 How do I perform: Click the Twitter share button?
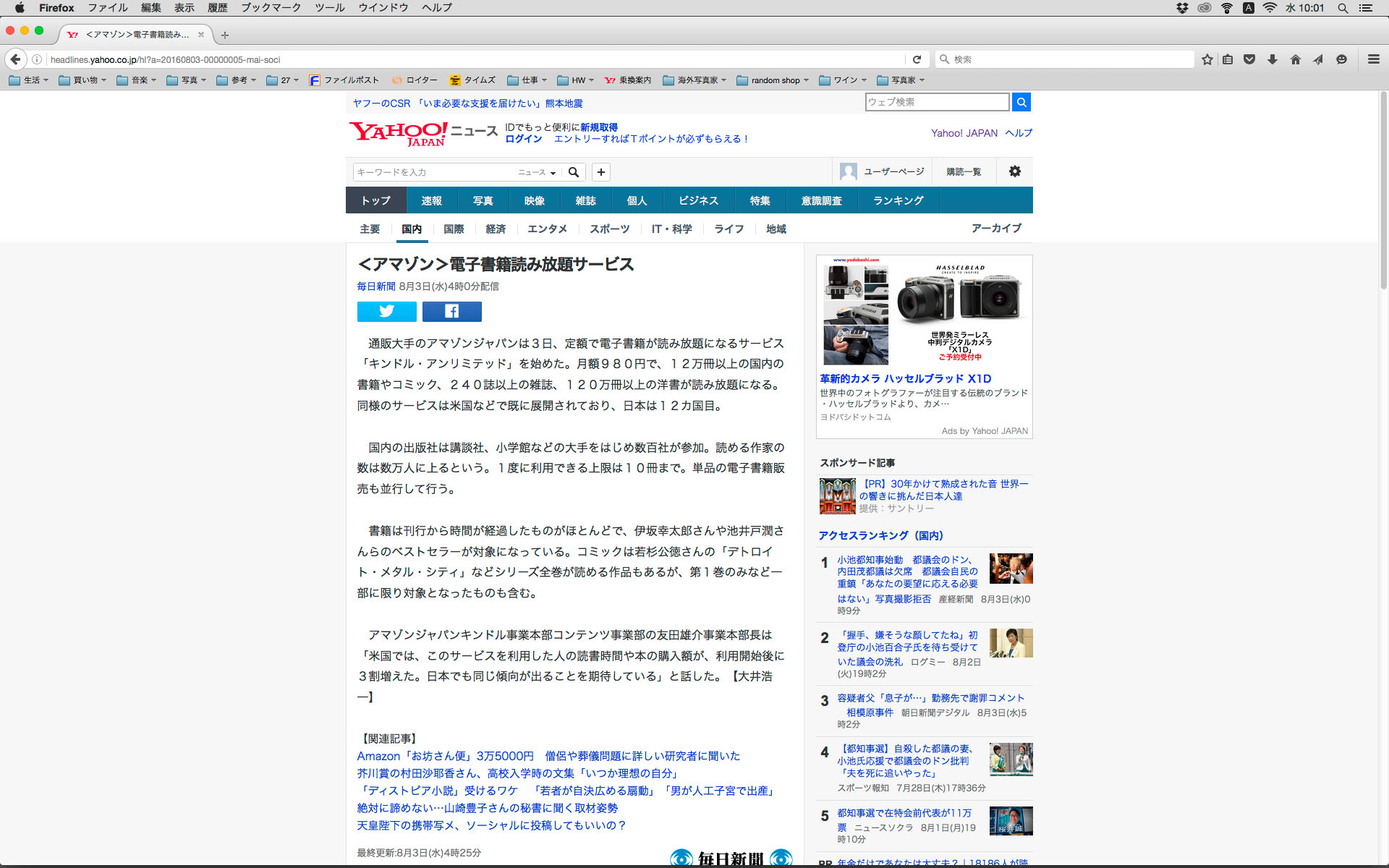[x=386, y=311]
